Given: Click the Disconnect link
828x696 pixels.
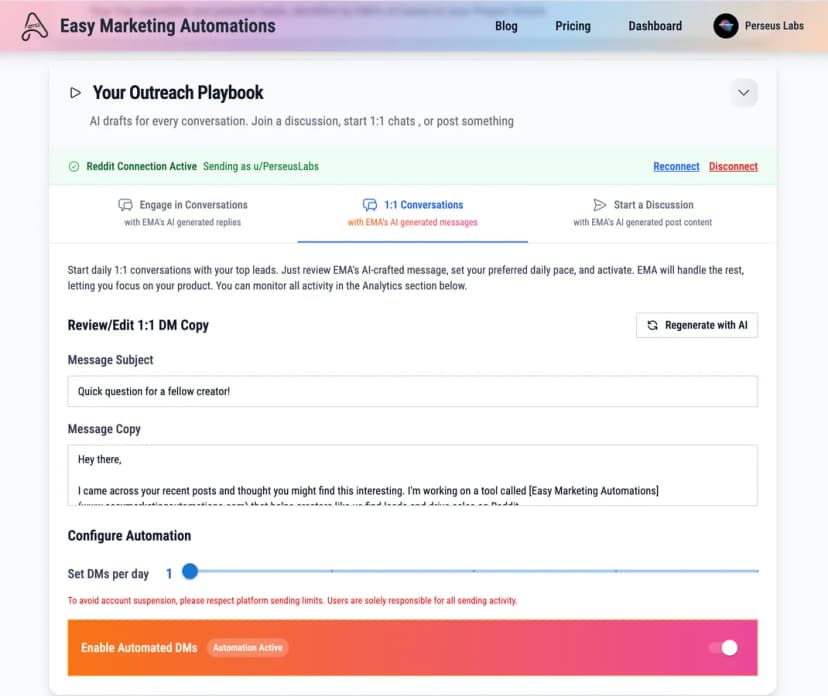Looking at the screenshot, I should pos(733,166).
